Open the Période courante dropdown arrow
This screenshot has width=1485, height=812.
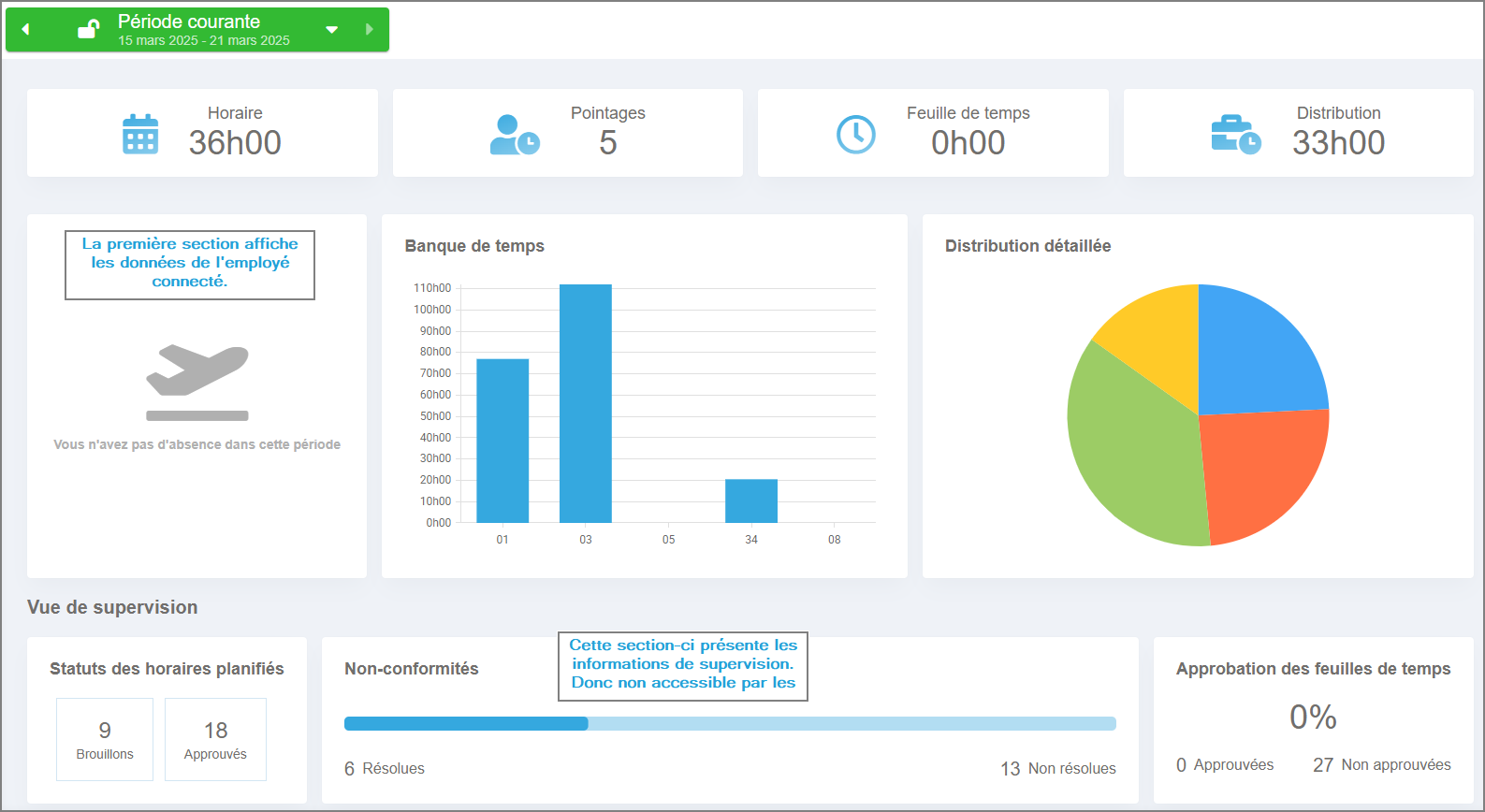coord(331,30)
